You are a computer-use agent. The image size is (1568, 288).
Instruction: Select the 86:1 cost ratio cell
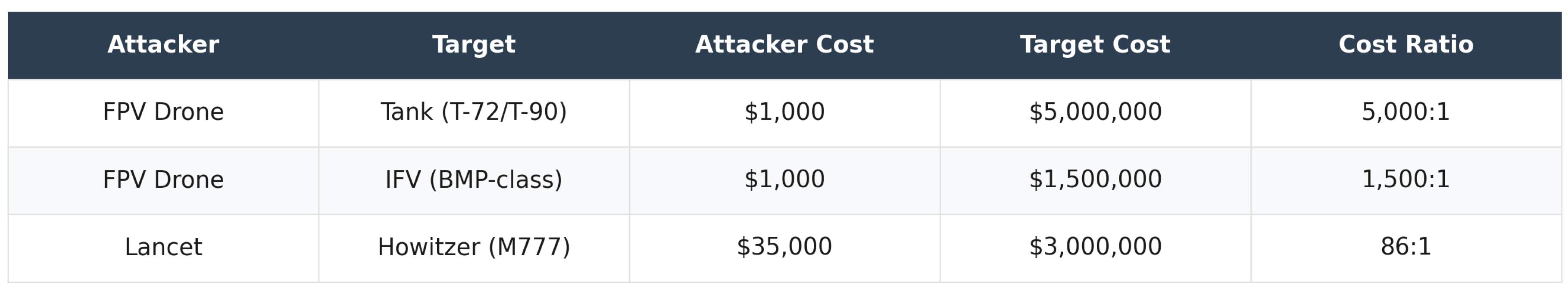(1406, 247)
